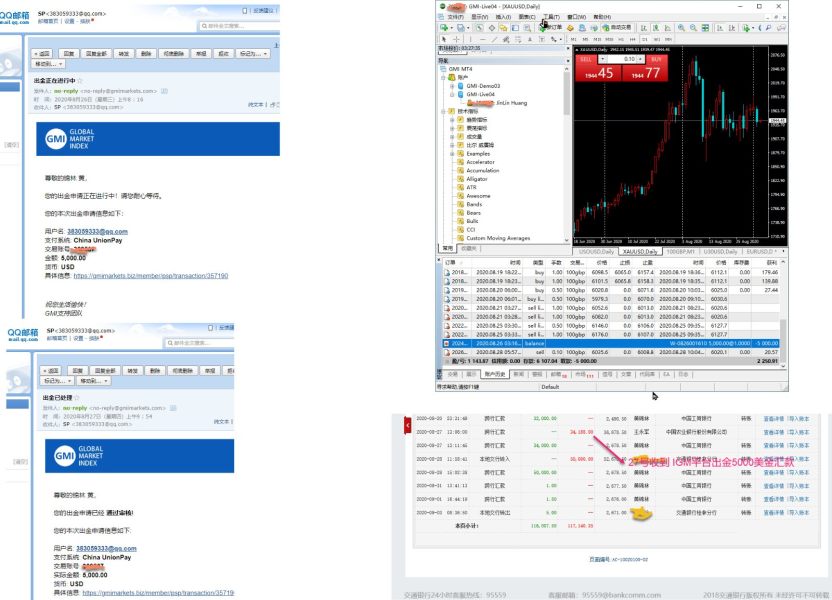Viewport: 832px width, 600px height.
Task: Collapse the 技术指标 tree node
Action: click(443, 111)
